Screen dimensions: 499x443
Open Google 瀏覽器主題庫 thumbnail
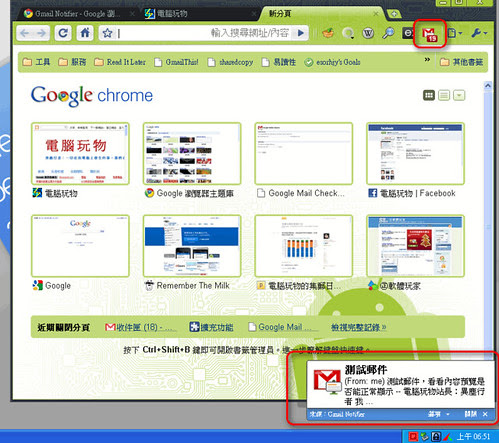192,154
